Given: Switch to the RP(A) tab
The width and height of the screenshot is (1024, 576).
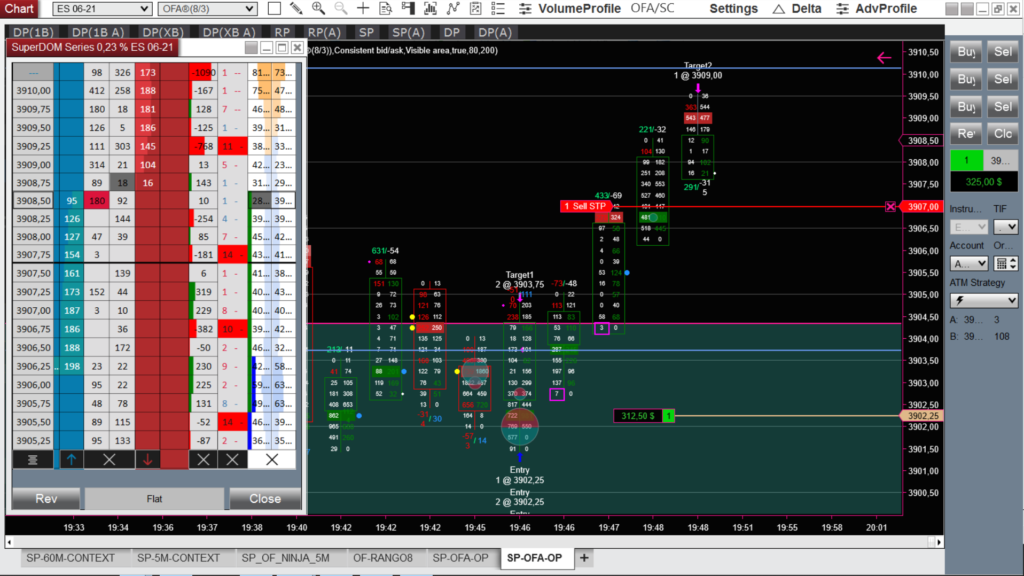Looking at the screenshot, I should pyautogui.click(x=324, y=32).
